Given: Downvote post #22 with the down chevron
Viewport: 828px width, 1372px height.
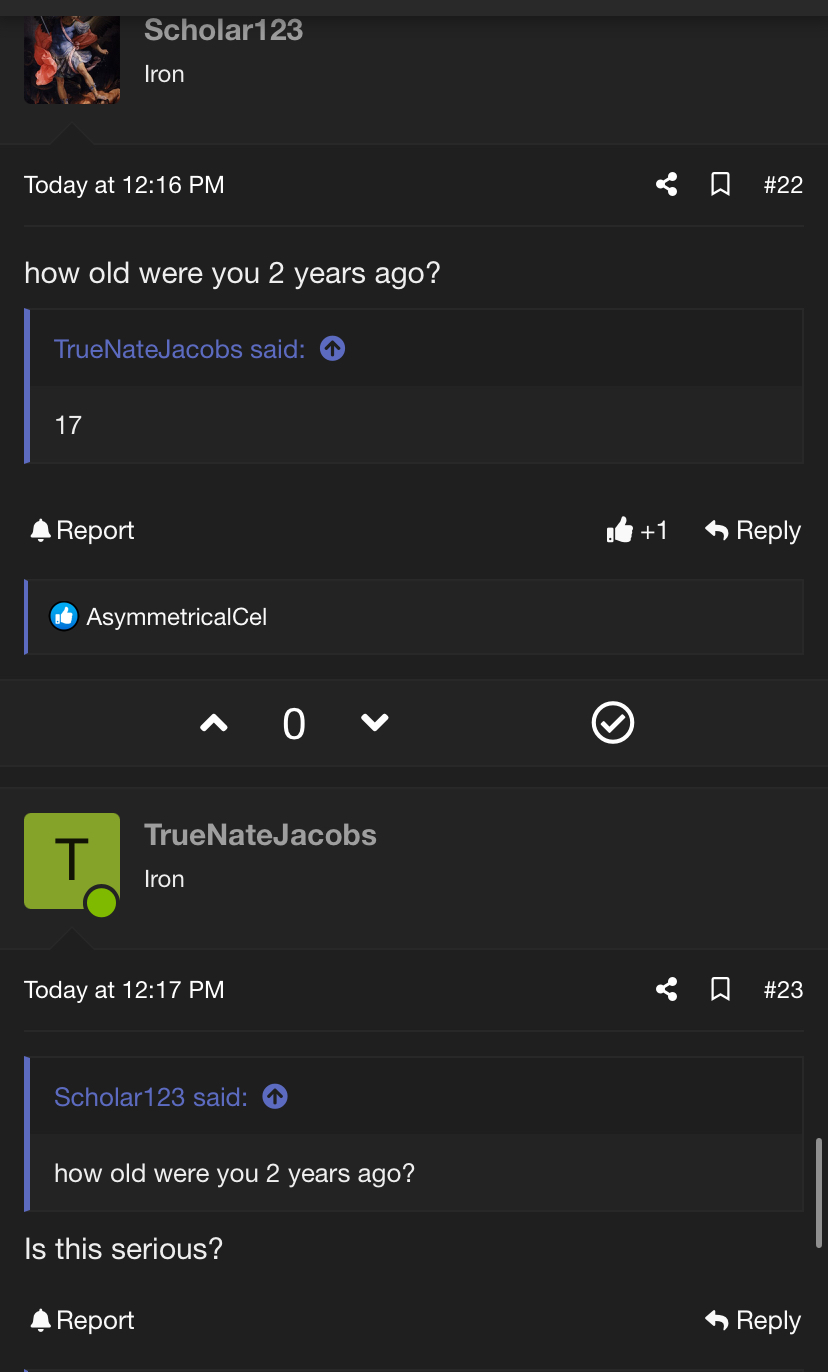Looking at the screenshot, I should click(375, 723).
